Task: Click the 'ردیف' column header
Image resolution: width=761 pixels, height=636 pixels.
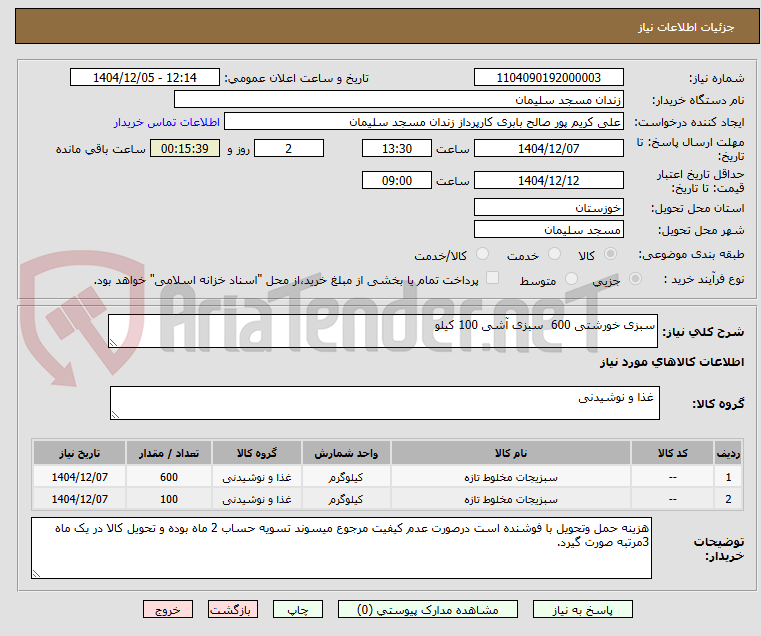Action: pos(728,453)
